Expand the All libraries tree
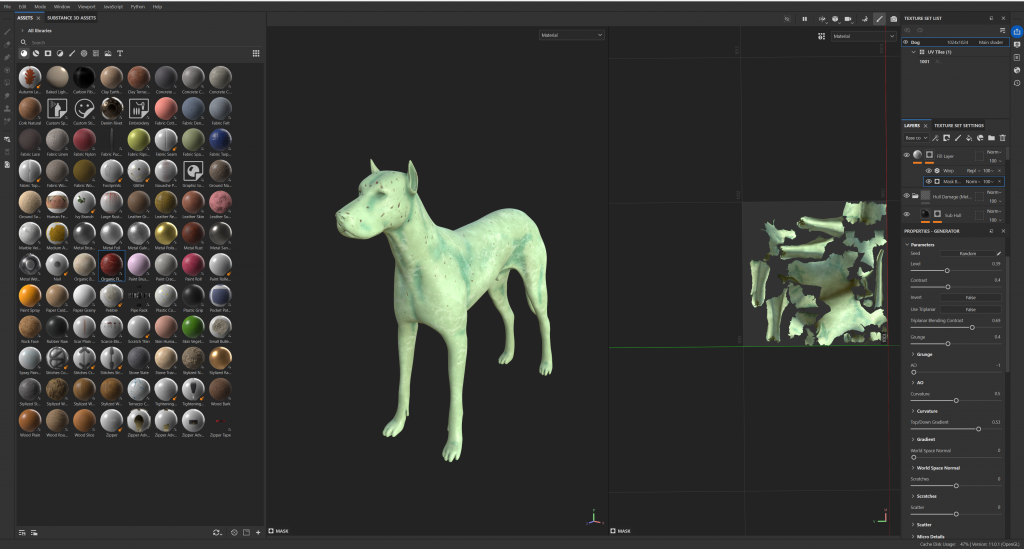 (x=22, y=31)
